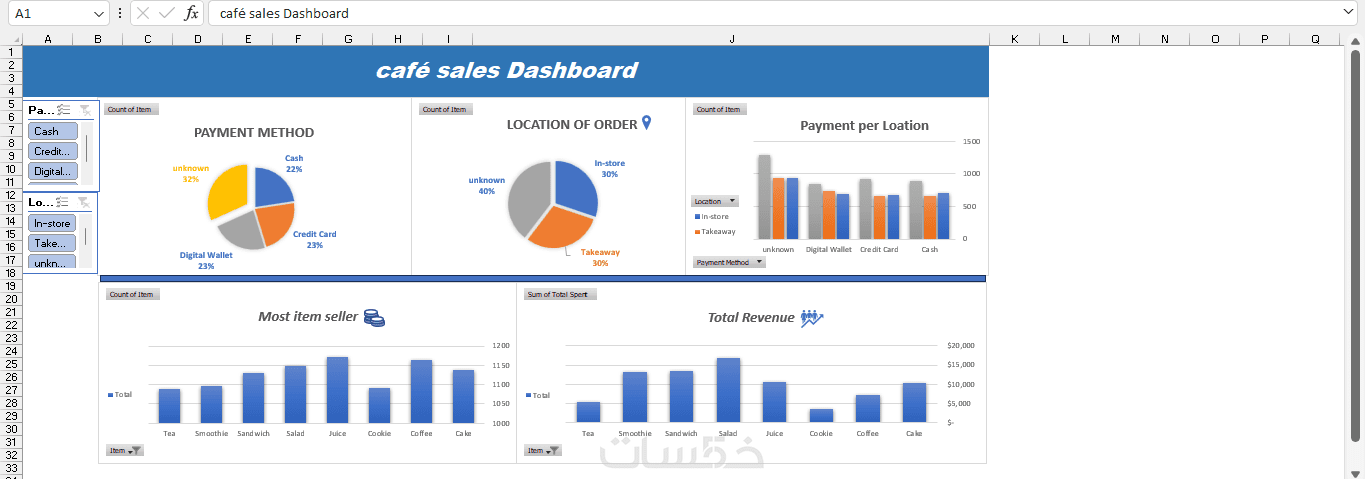Select column K header
The height and width of the screenshot is (479, 1365).
tap(1014, 39)
